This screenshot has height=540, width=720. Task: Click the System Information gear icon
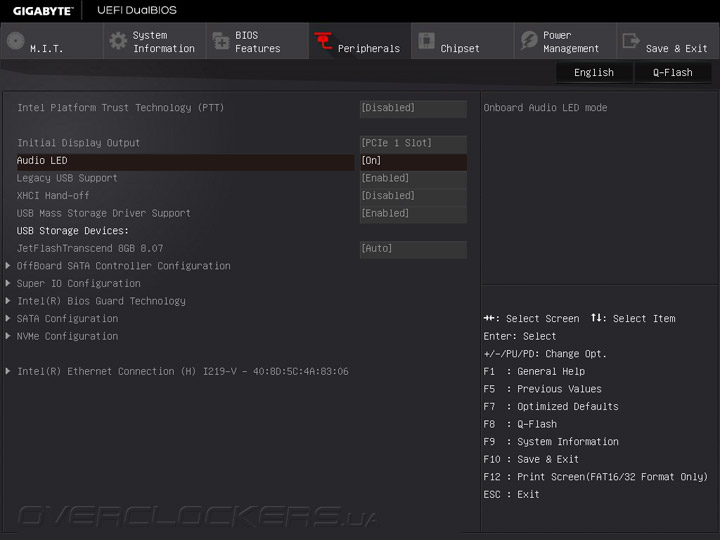[118, 41]
